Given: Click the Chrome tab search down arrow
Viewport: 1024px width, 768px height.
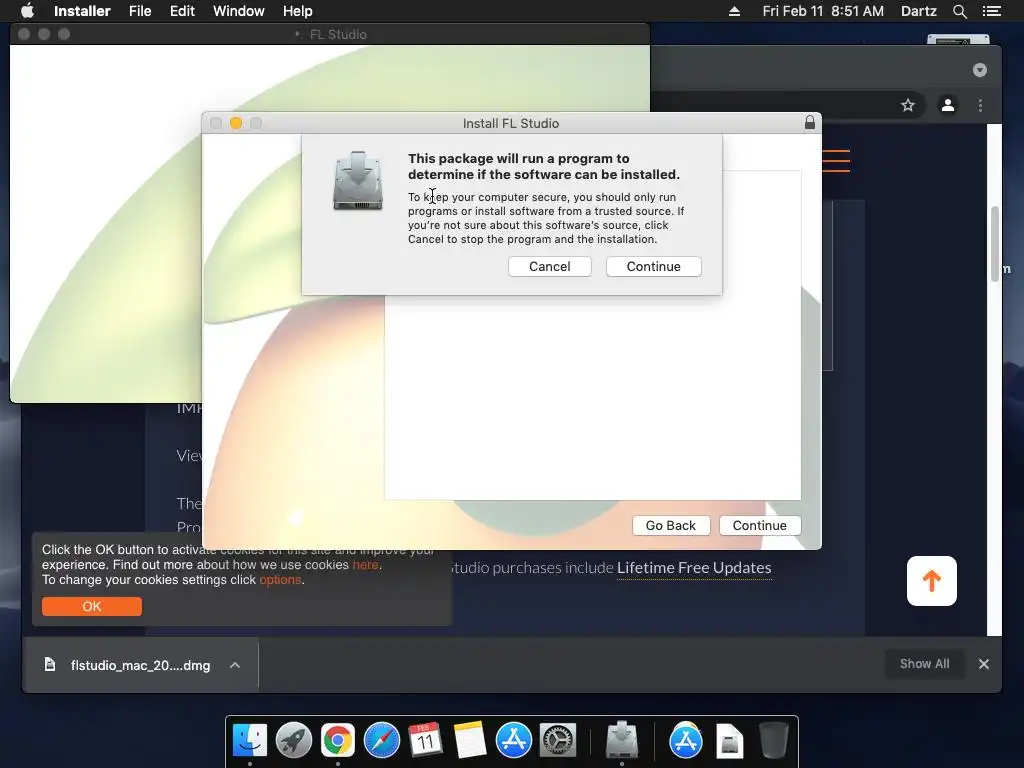Looking at the screenshot, I should tap(980, 70).
